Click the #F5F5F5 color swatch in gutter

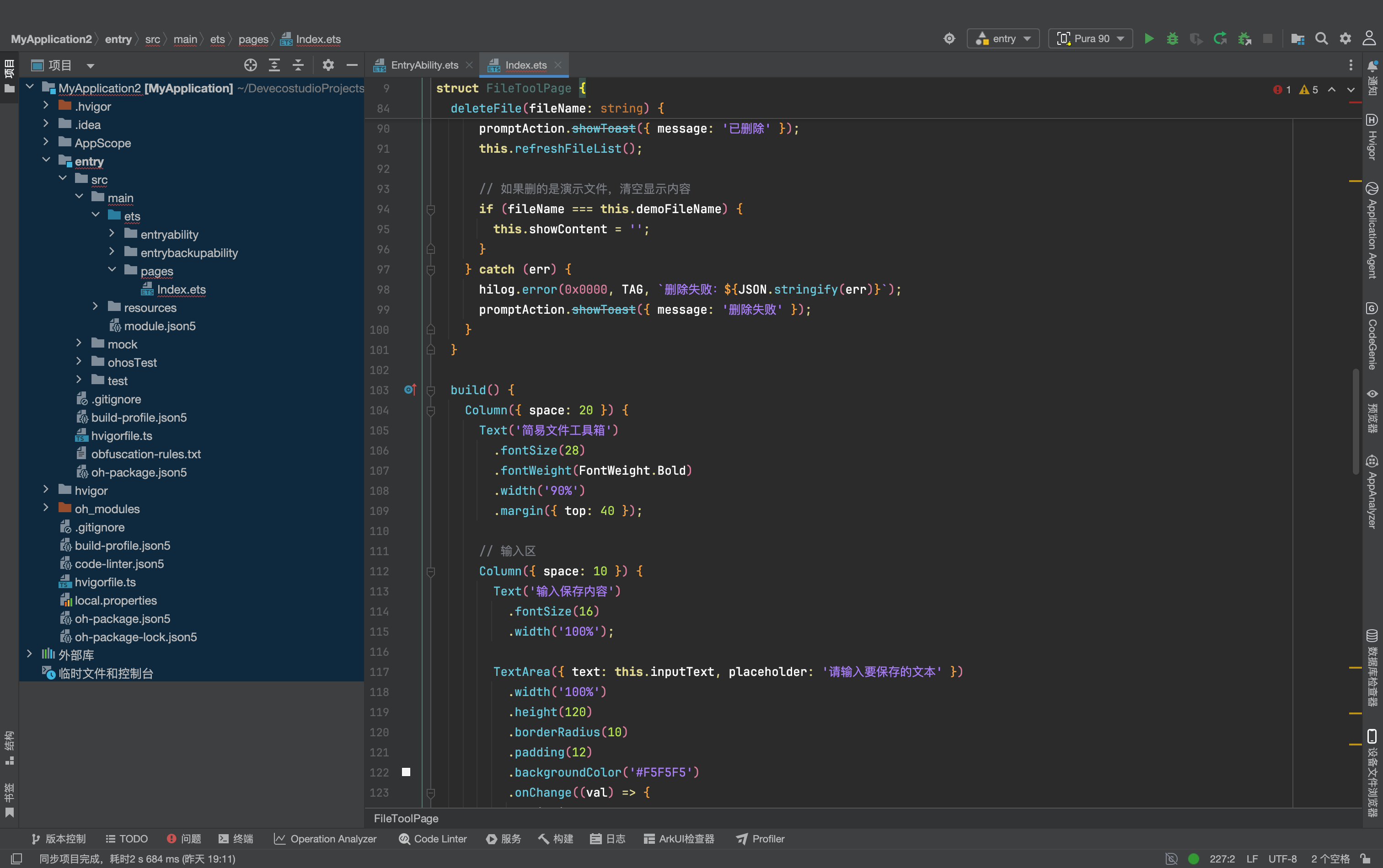pyautogui.click(x=406, y=772)
